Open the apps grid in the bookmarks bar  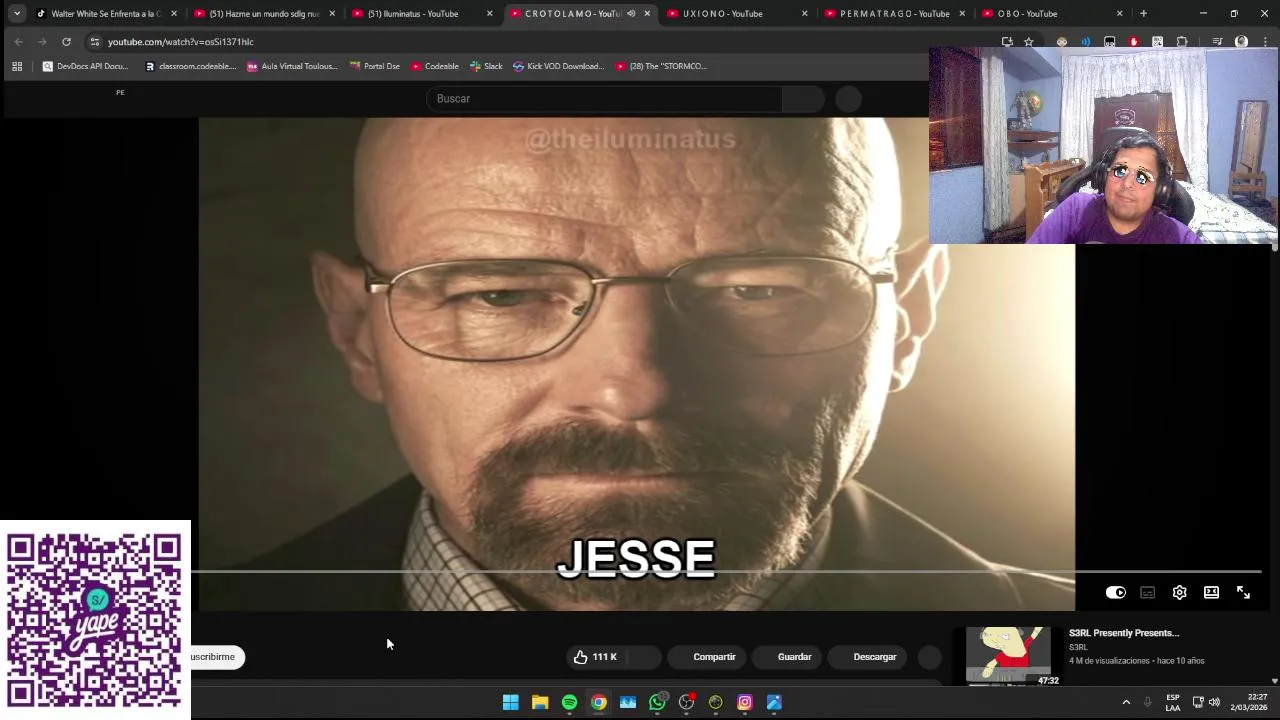point(17,66)
